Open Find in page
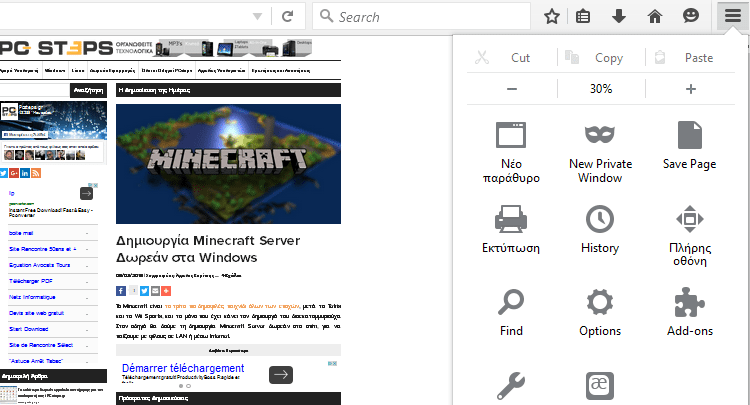 click(511, 312)
